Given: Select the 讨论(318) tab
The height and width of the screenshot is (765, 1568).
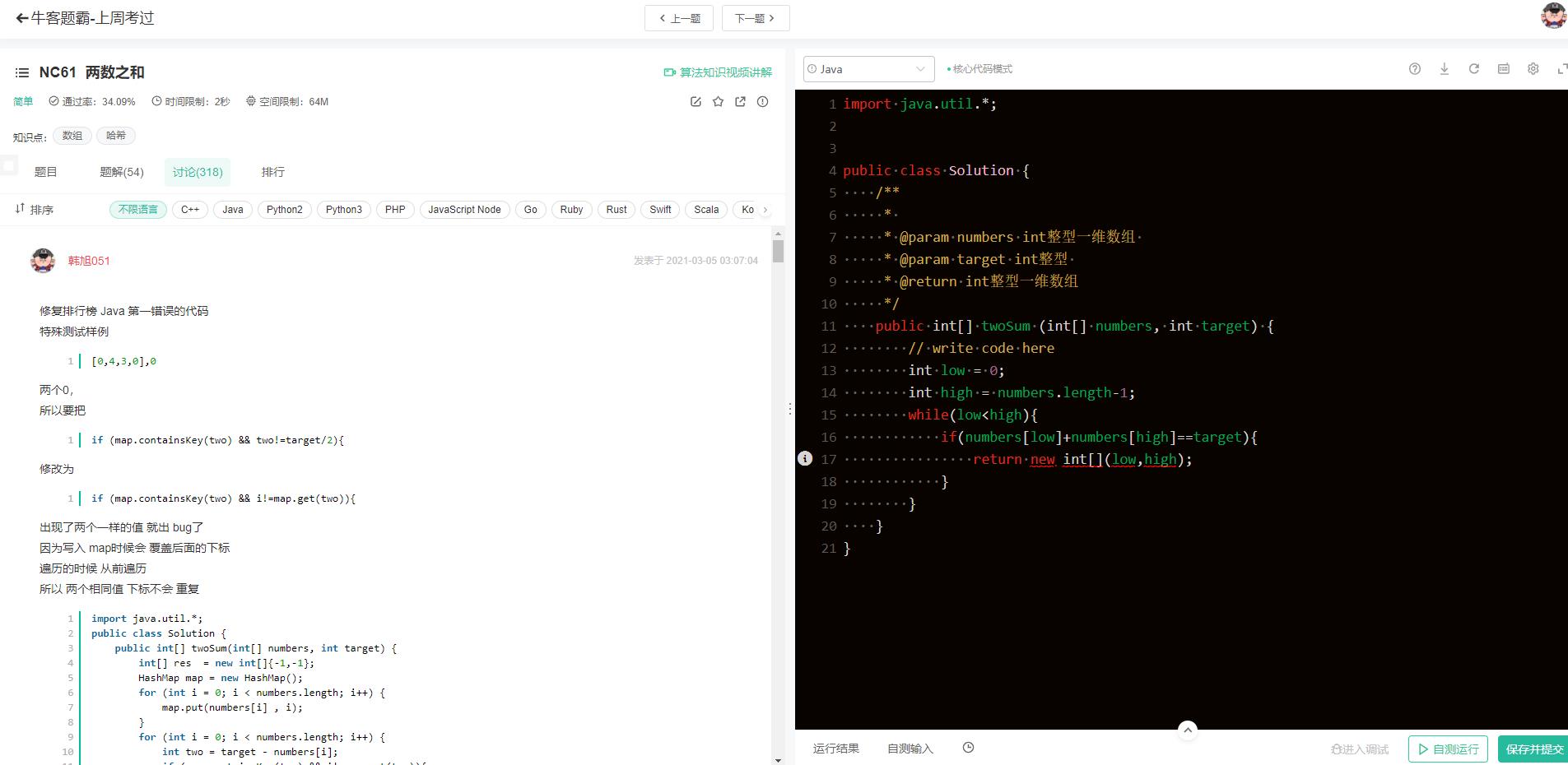Looking at the screenshot, I should click(198, 172).
